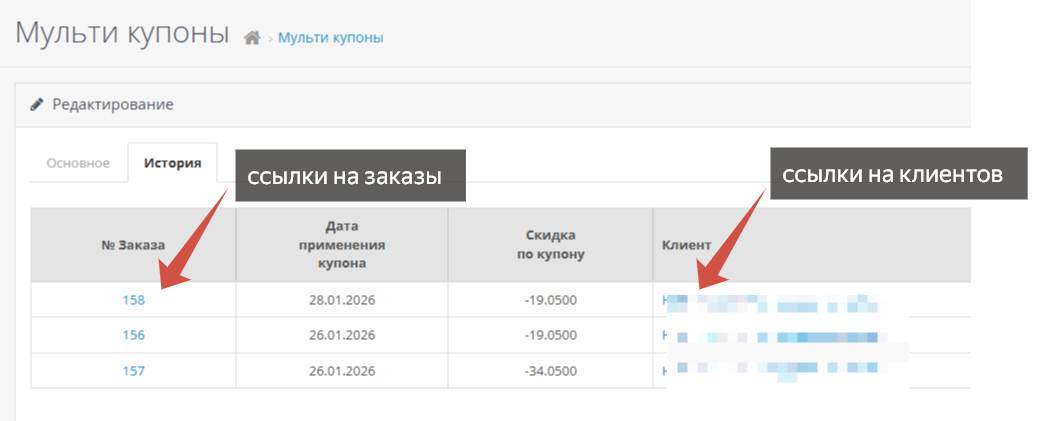Select the 28.01.2026 date cell
Image resolution: width=1038 pixels, height=421 pixels.
pos(341,299)
